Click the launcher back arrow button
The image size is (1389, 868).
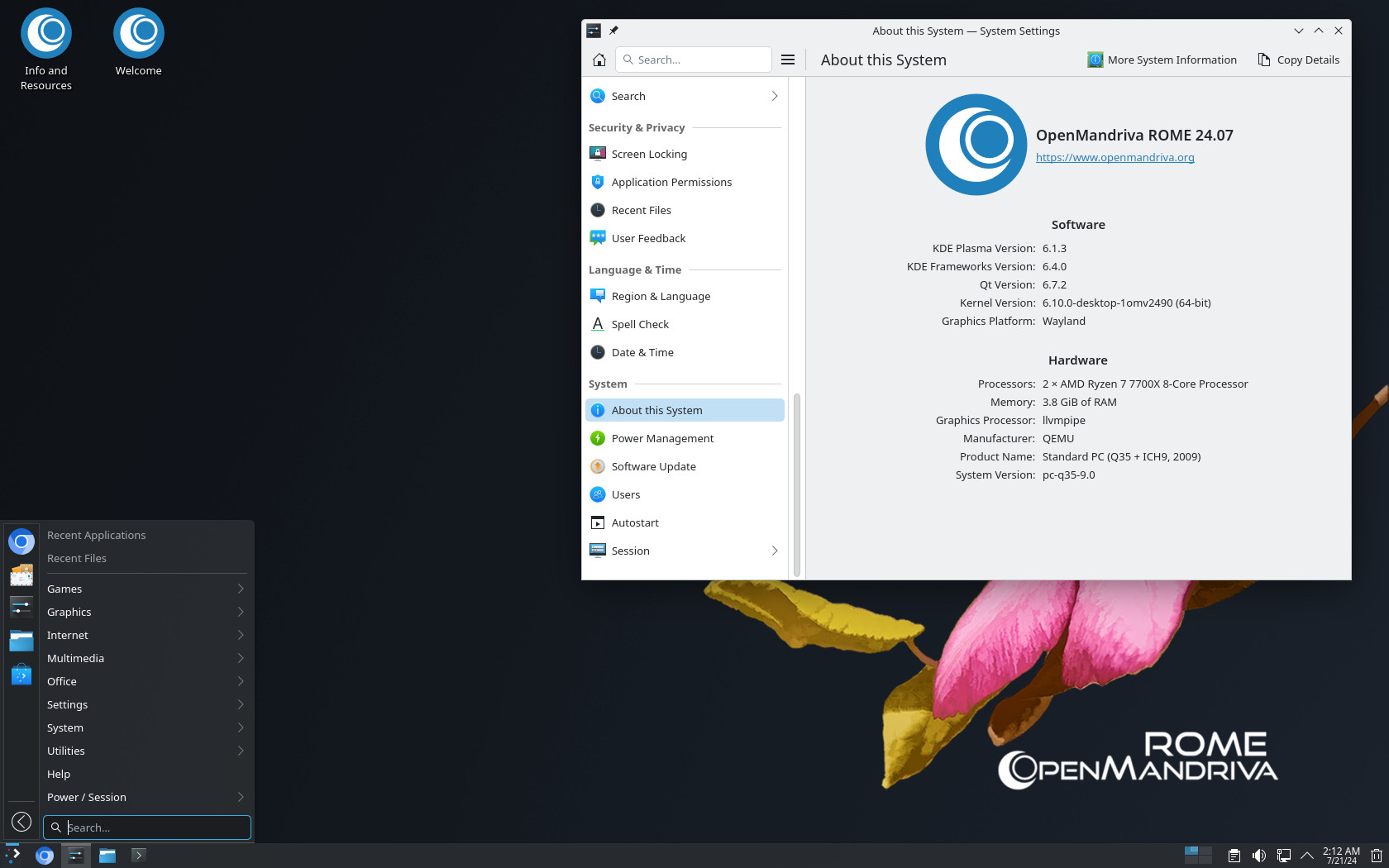[21, 822]
